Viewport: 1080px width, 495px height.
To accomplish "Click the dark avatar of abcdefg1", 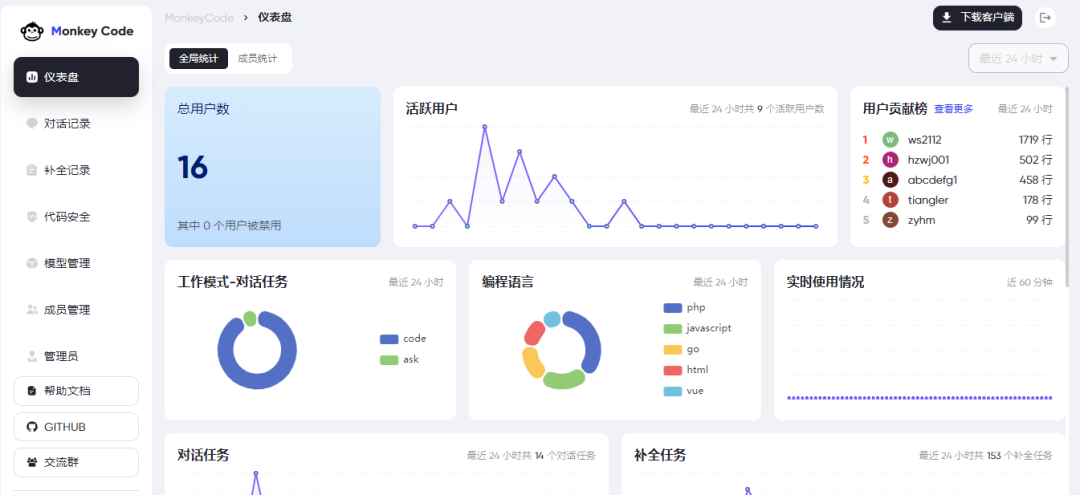I will tap(890, 180).
